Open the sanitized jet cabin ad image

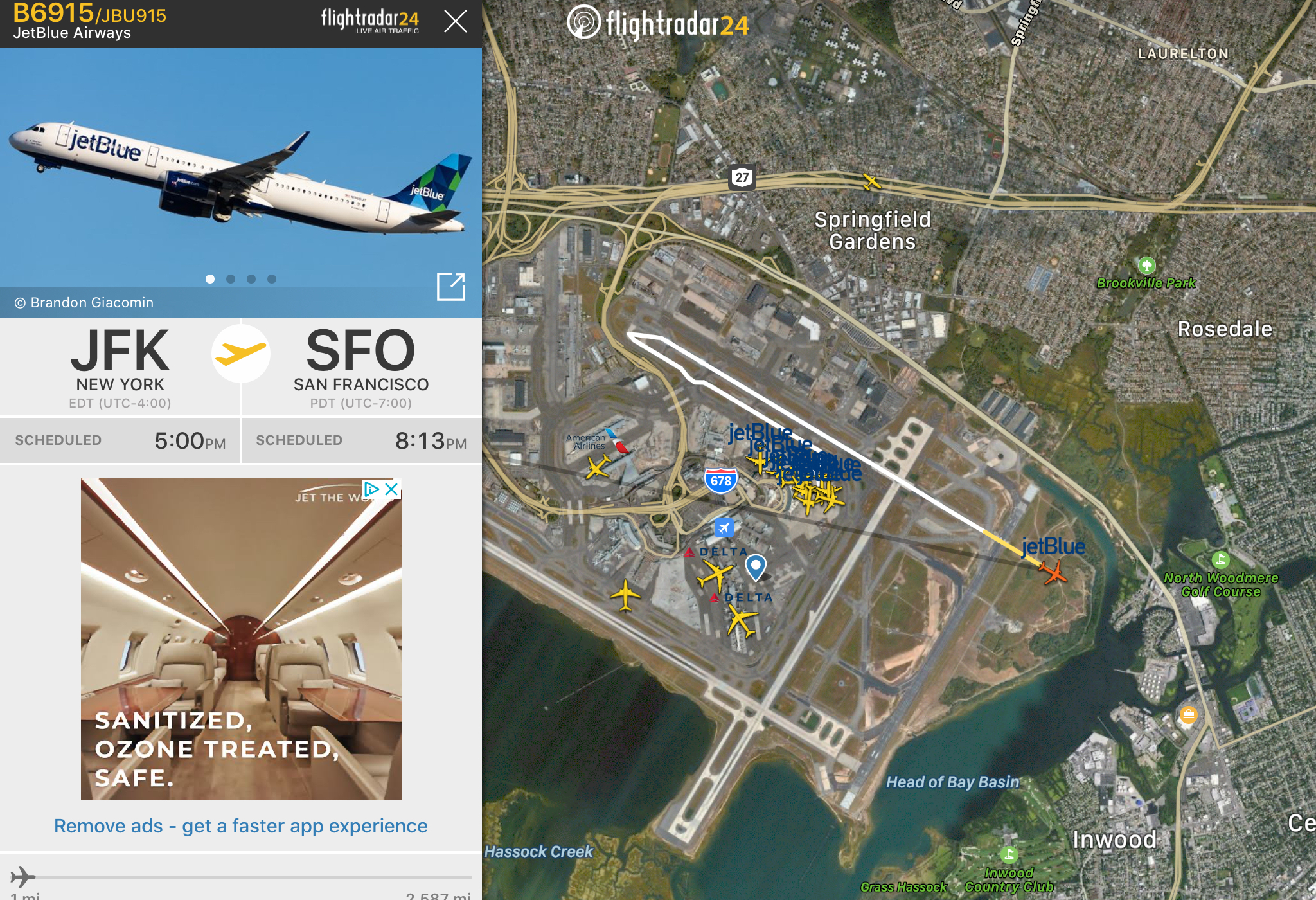(241, 639)
